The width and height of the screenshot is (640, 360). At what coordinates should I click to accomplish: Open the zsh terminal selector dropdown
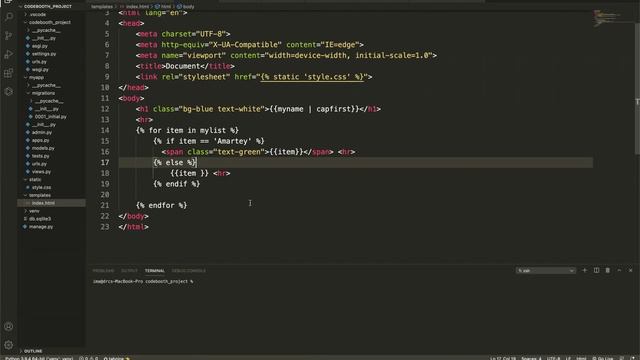click(x=546, y=271)
